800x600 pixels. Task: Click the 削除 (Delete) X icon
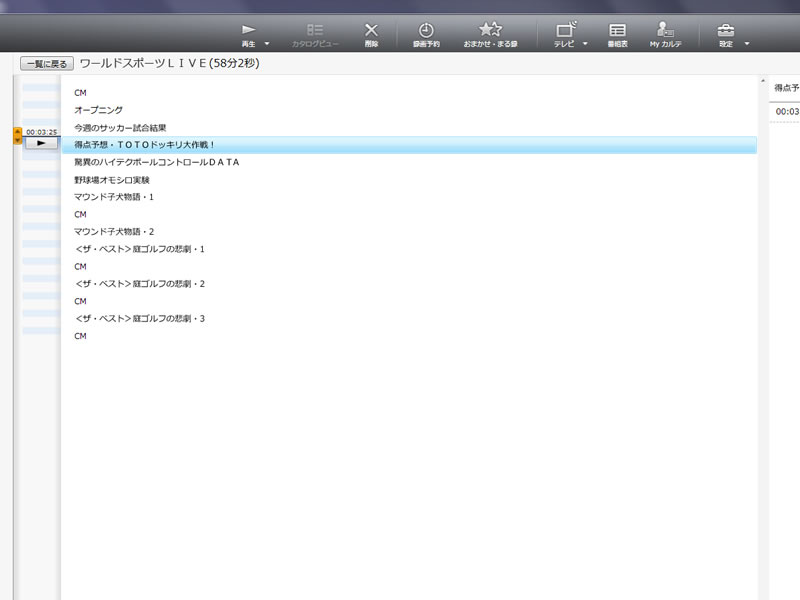pyautogui.click(x=371, y=30)
